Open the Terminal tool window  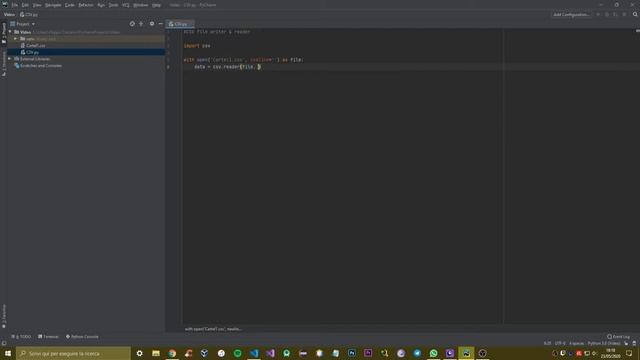tap(48, 337)
